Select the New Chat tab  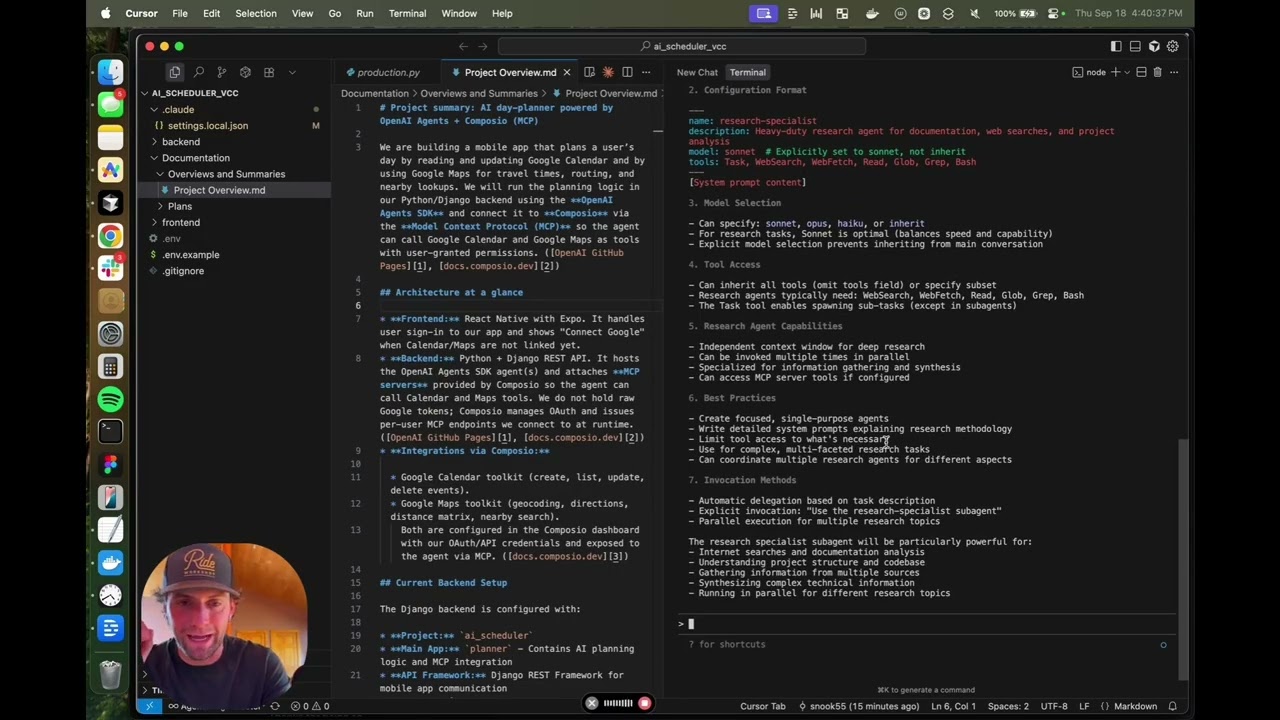pyautogui.click(x=697, y=72)
